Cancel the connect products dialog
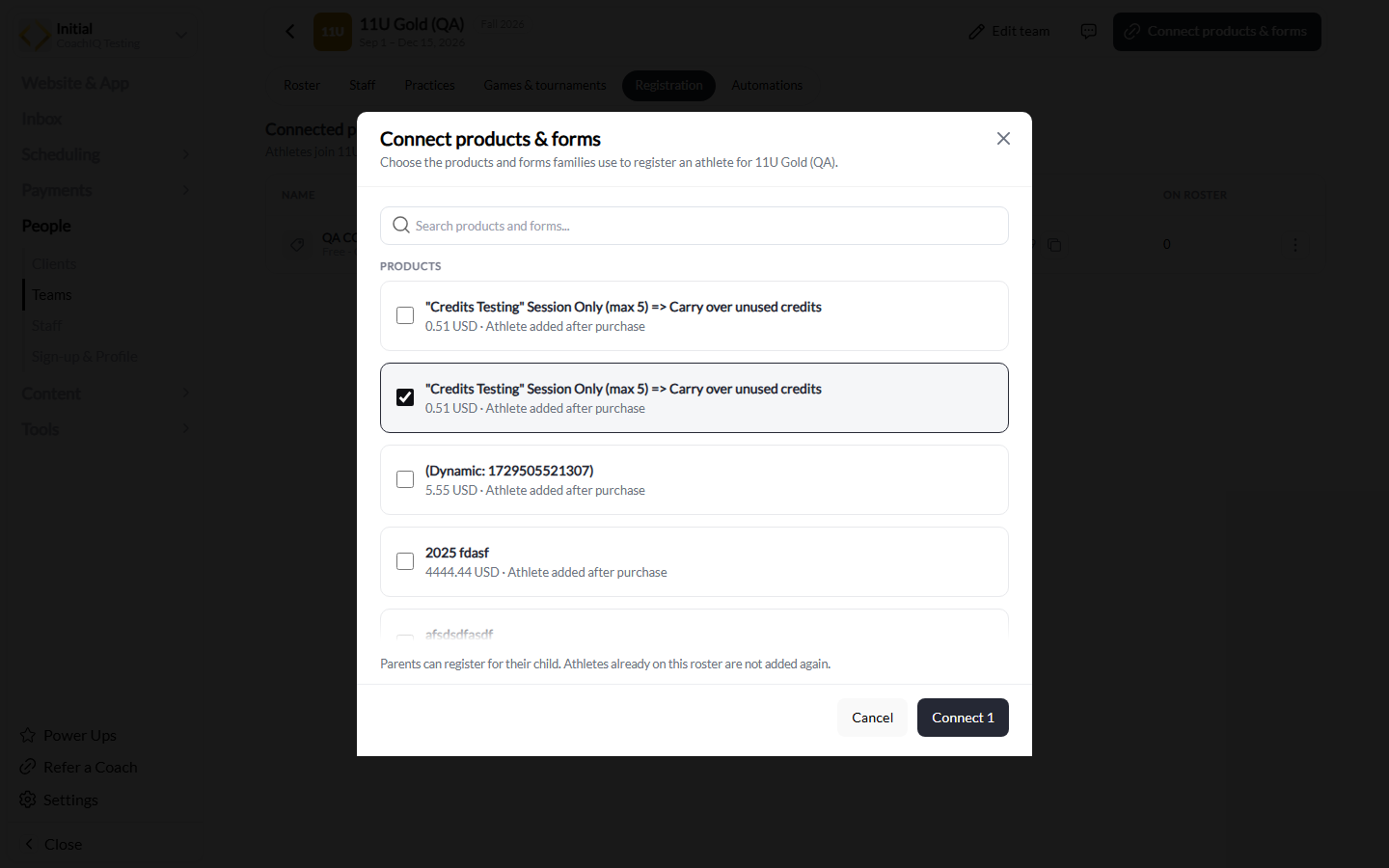 [872, 718]
